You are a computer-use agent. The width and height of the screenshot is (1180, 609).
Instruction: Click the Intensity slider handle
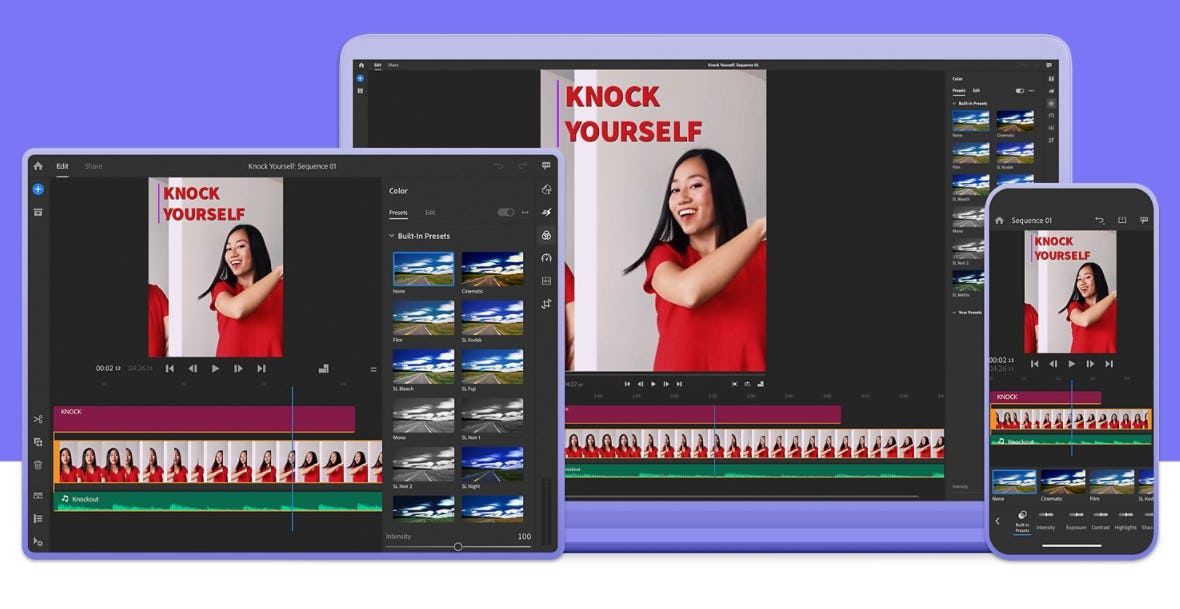(458, 547)
